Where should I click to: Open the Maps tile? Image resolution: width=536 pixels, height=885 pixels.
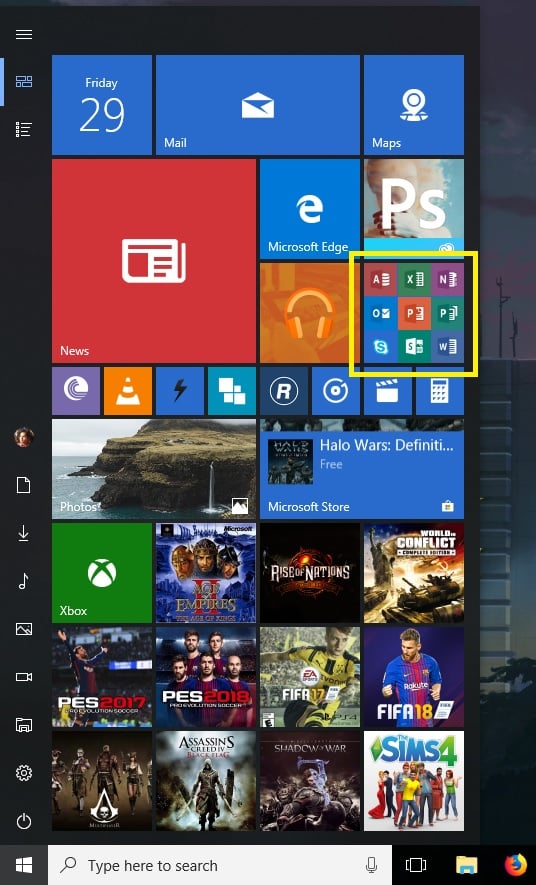414,105
